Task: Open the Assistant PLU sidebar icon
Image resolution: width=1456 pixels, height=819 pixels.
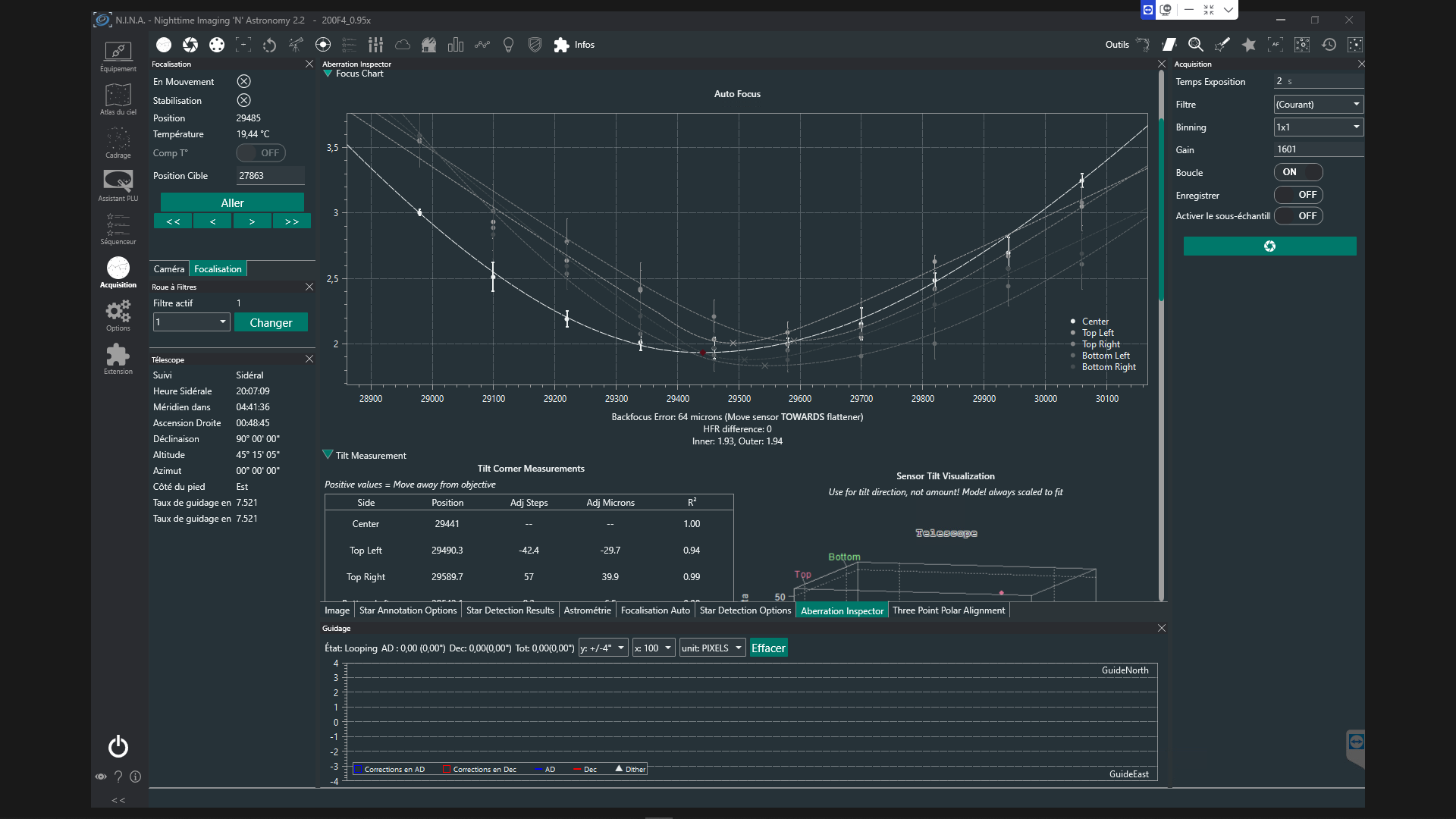Action: [x=118, y=186]
